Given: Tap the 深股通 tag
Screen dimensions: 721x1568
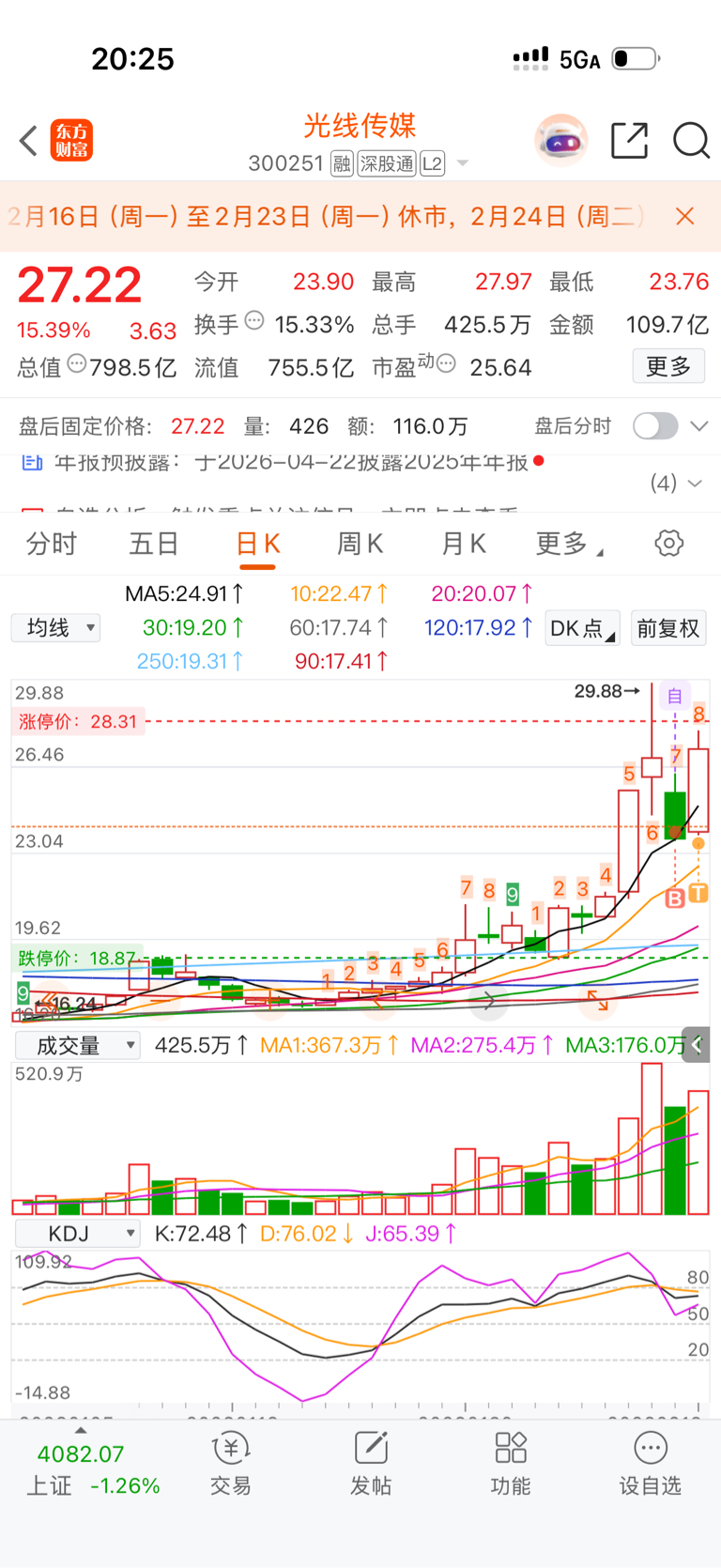Looking at the screenshot, I should click(x=387, y=163).
